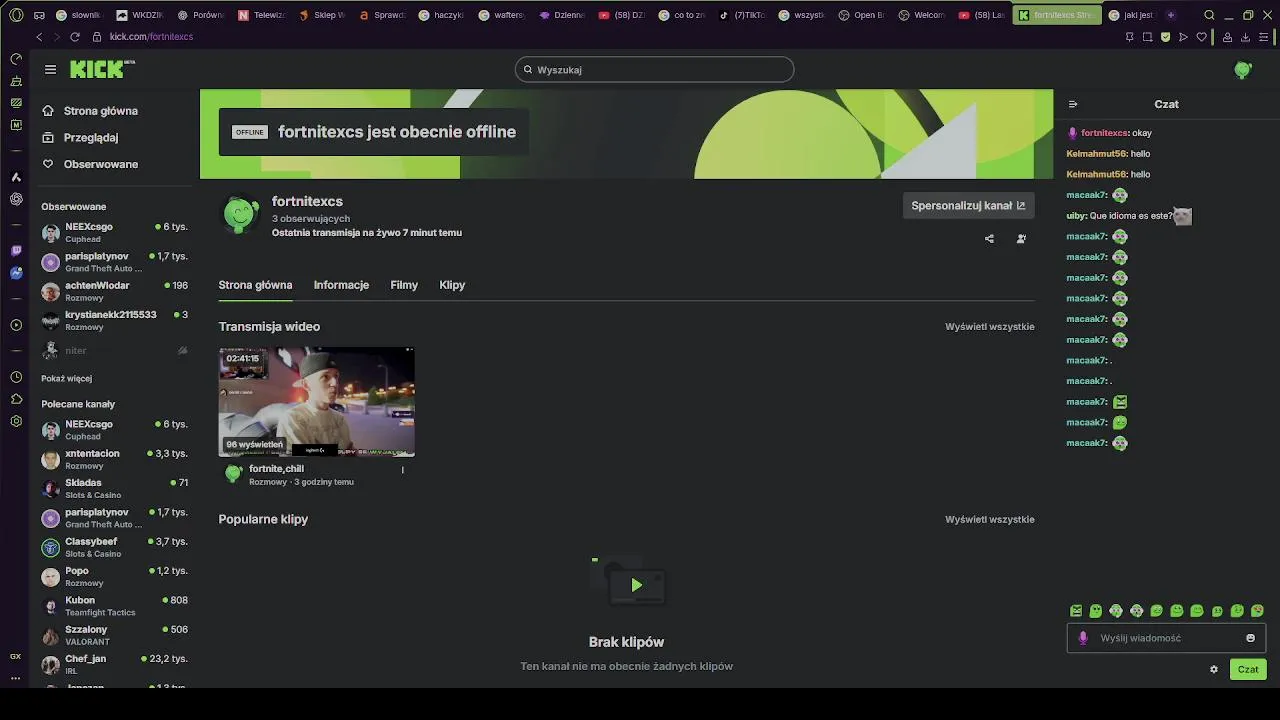Open history clock icon in Opera sidebar
The height and width of the screenshot is (720, 1280).
pos(16,377)
